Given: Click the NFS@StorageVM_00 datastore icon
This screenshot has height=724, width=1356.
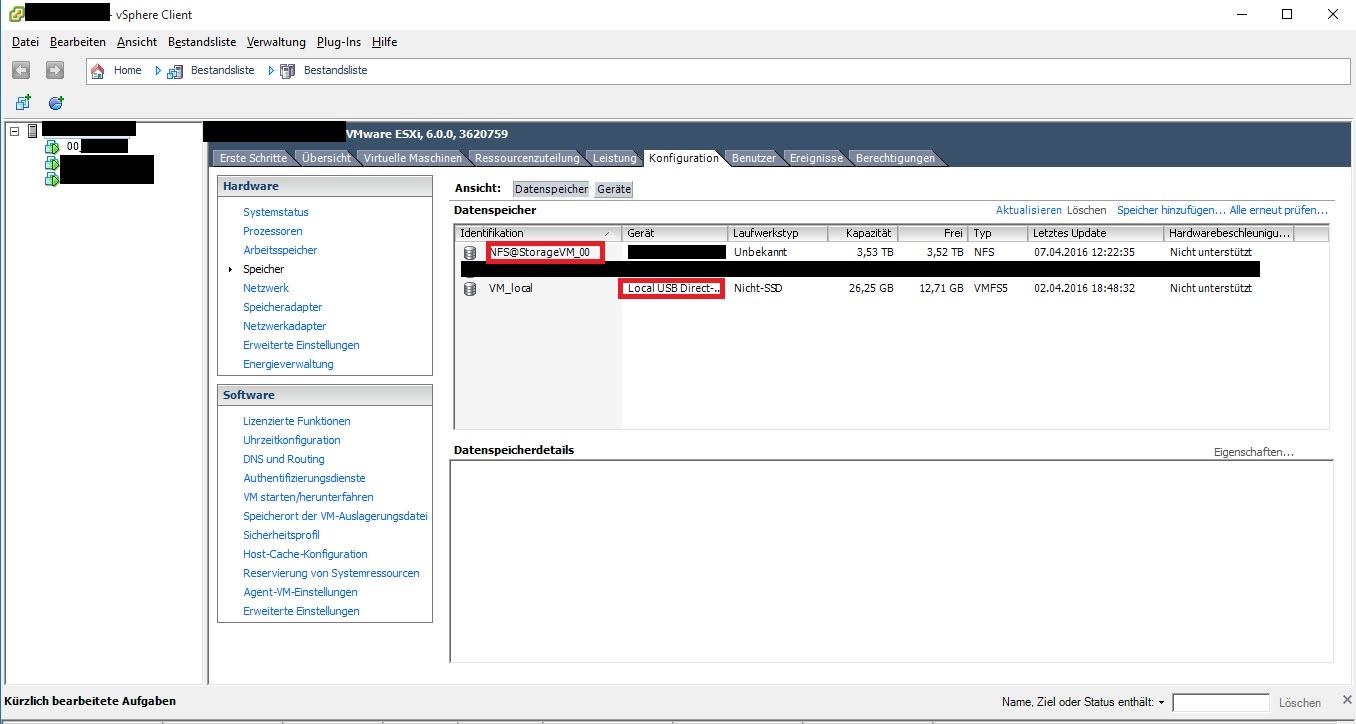Looking at the screenshot, I should (470, 253).
